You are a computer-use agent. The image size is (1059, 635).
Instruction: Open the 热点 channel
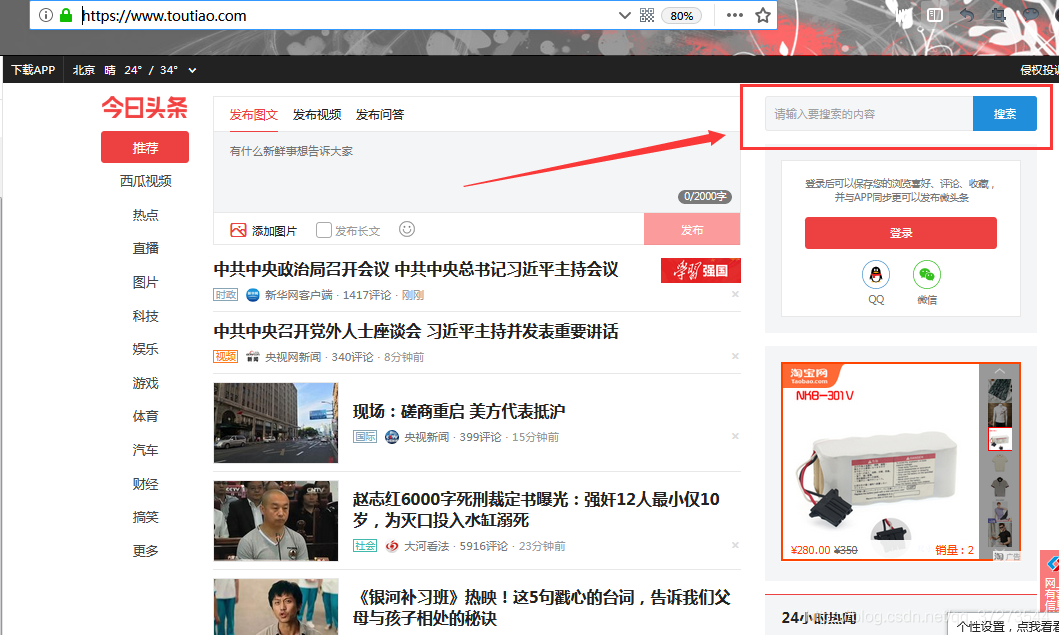145,215
